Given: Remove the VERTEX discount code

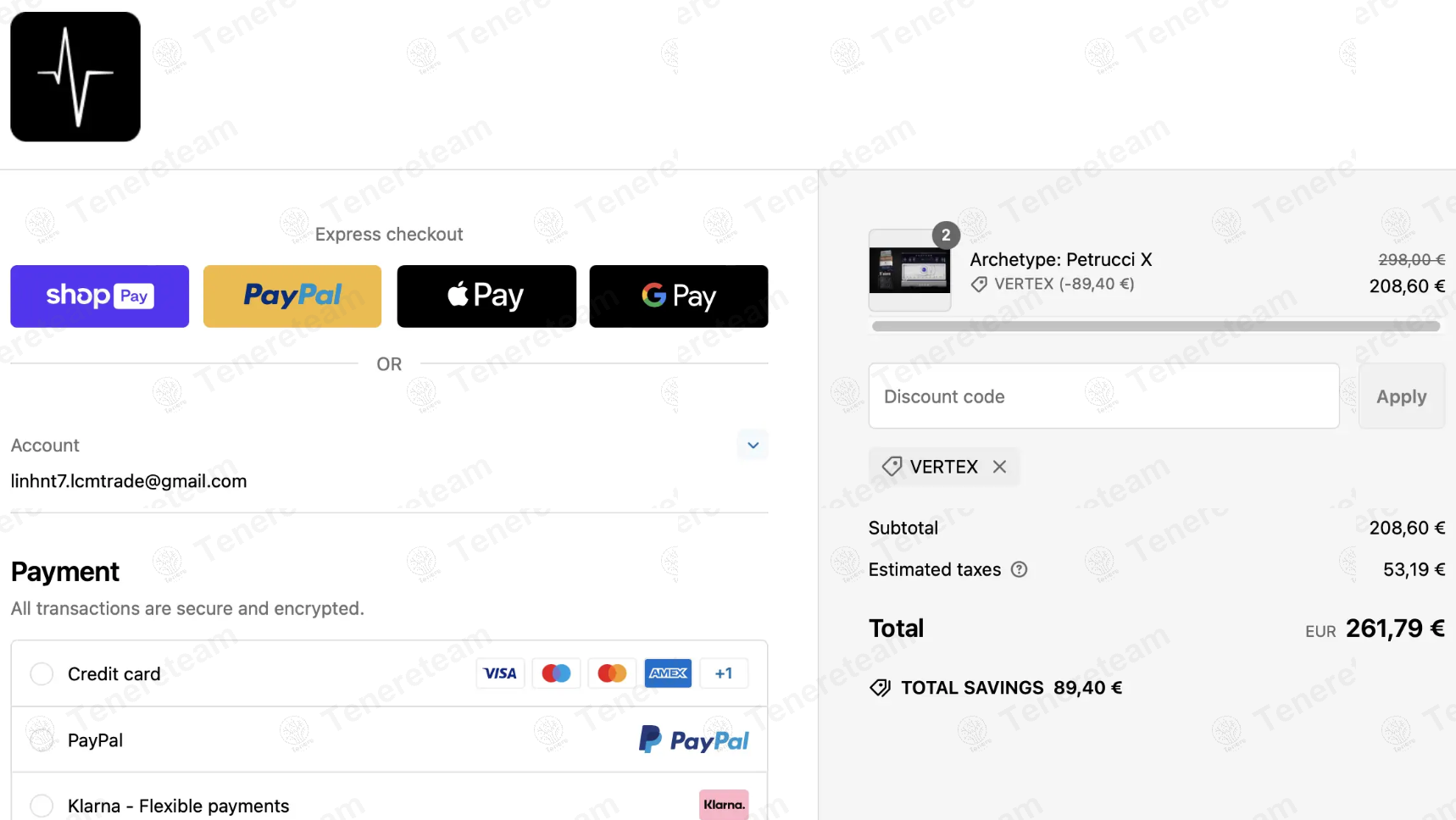Looking at the screenshot, I should pos(1000,467).
